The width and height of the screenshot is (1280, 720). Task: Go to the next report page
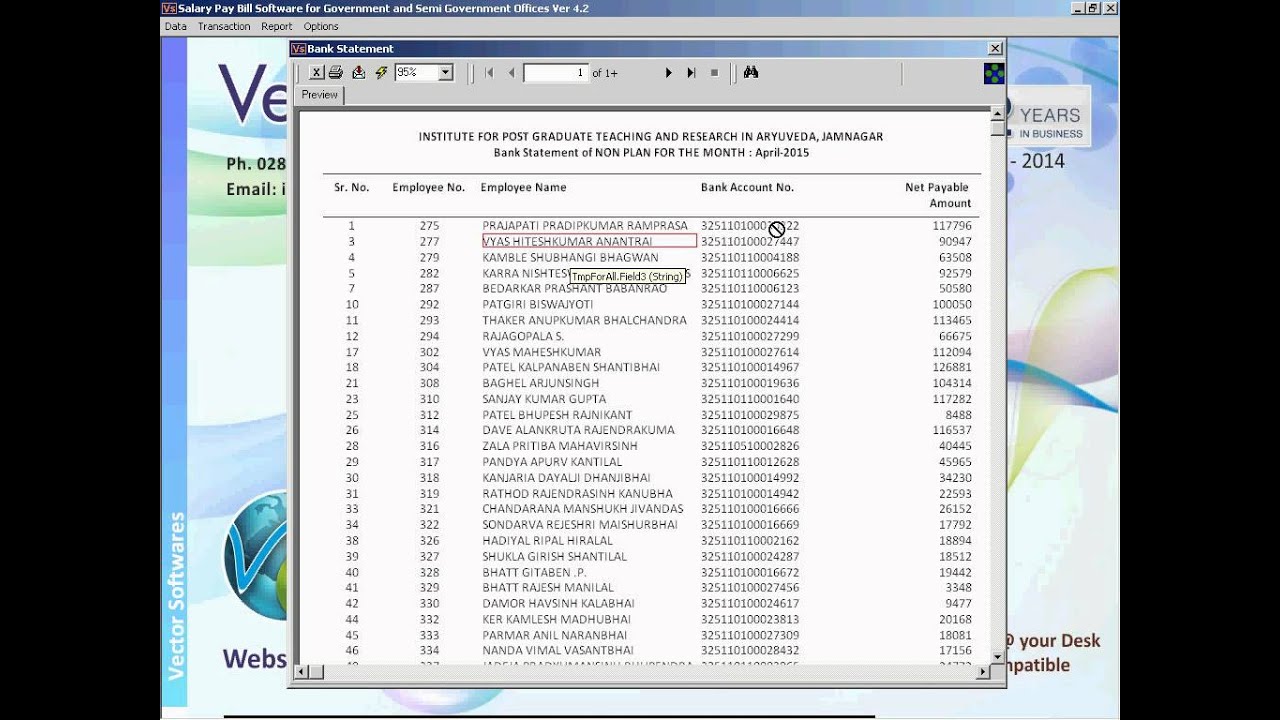point(669,72)
